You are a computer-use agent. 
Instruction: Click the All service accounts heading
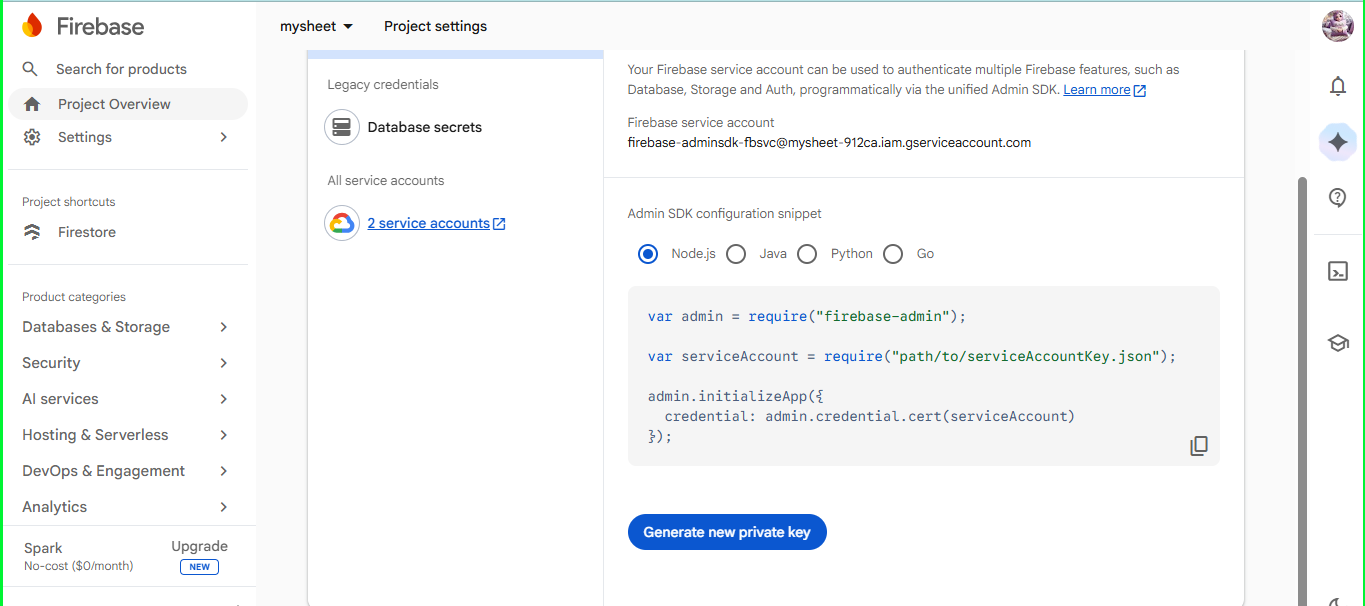386,181
